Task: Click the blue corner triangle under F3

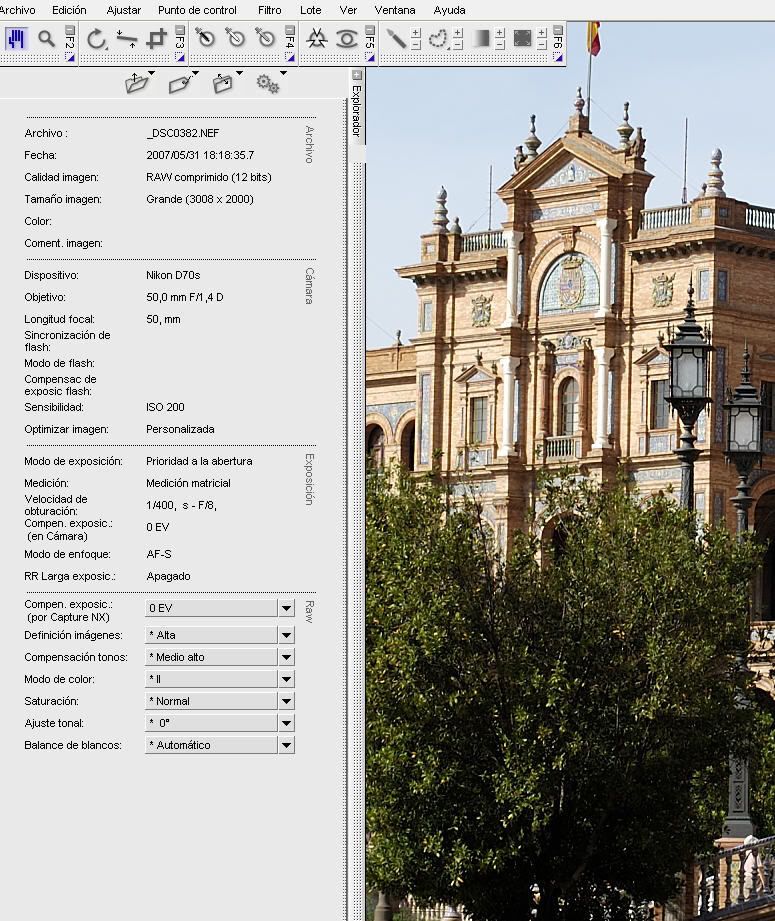Action: tap(180, 57)
